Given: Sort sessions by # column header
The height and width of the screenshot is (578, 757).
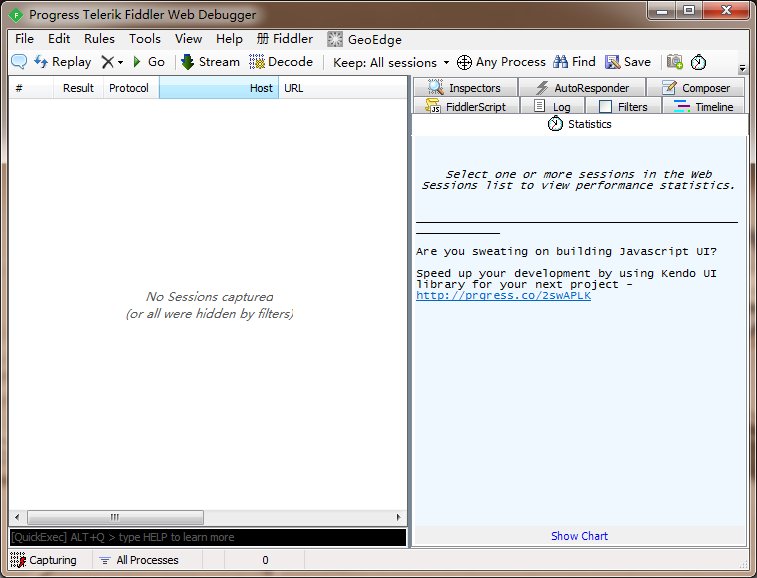Looking at the screenshot, I should point(31,88).
